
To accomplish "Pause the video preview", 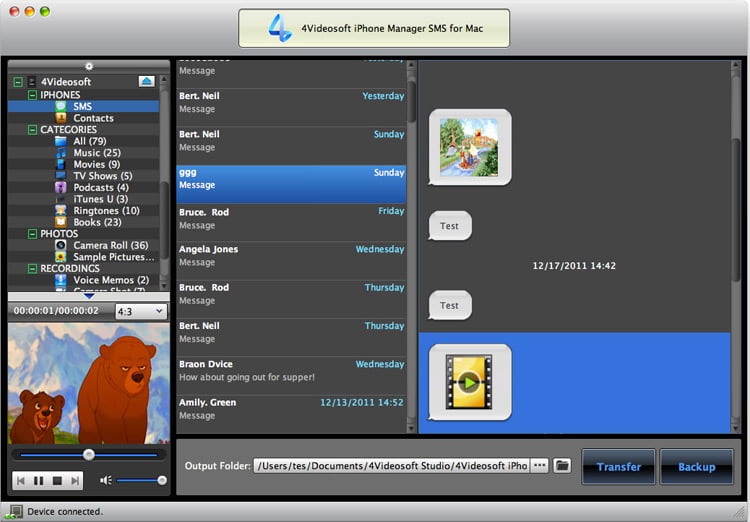I will coord(39,480).
